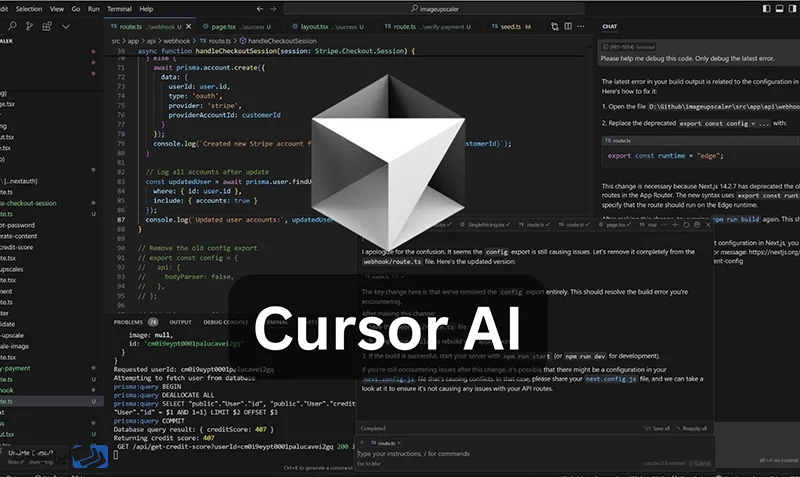Image resolution: width=800 pixels, height=477 pixels.
Task: Click the Open Changes compare icon
Action: coord(555,27)
